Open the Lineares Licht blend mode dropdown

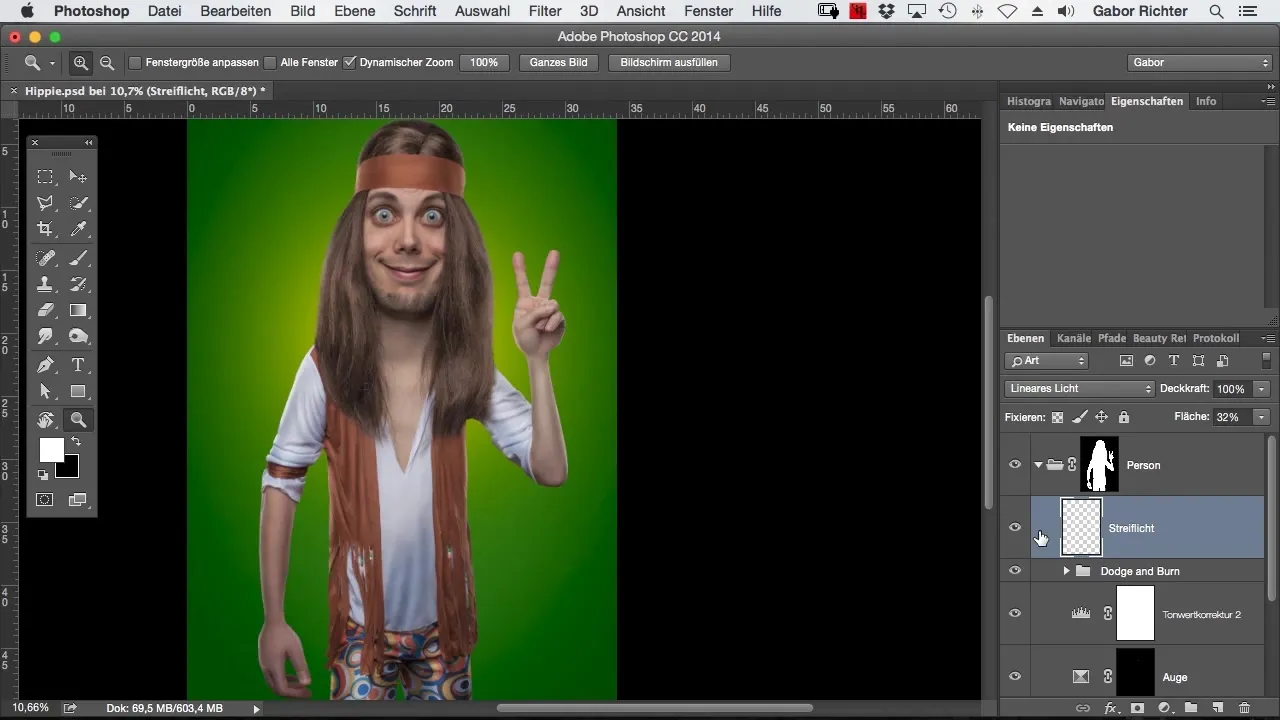click(1080, 388)
